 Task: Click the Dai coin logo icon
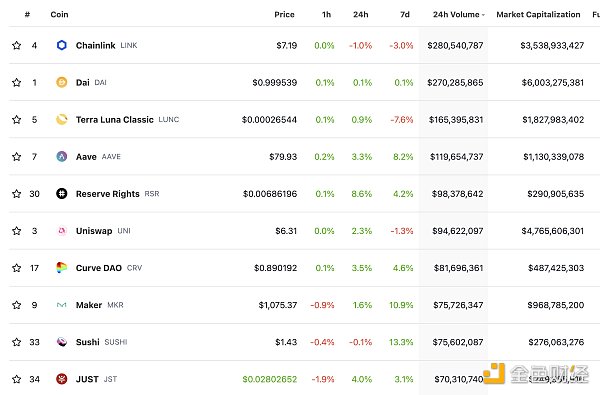62,82
